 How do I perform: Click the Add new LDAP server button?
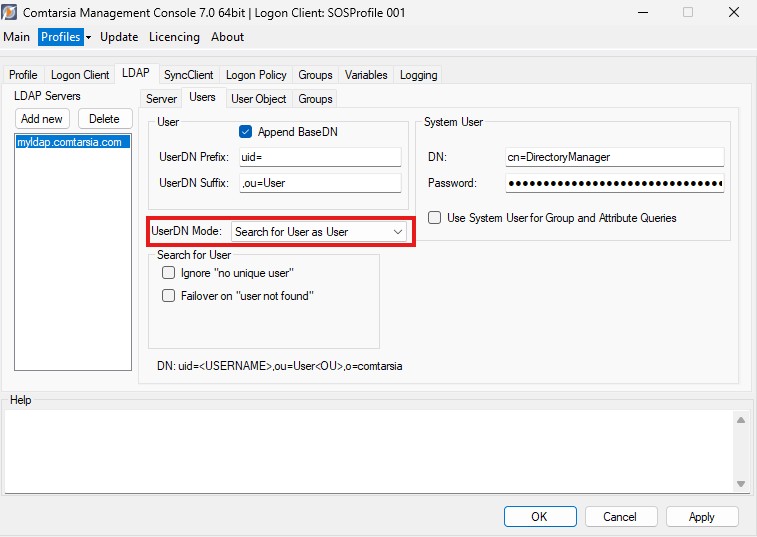point(42,119)
